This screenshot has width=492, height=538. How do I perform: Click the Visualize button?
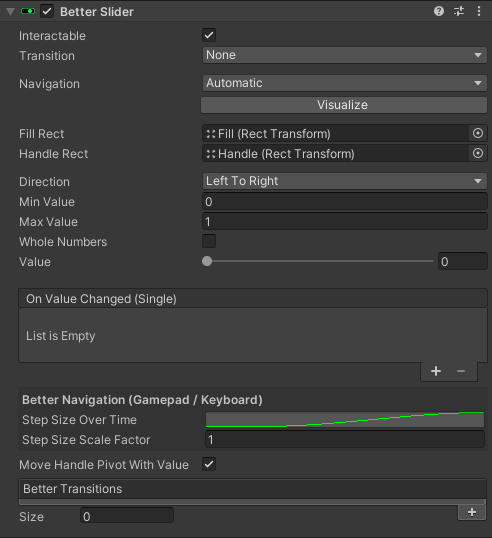click(x=344, y=105)
